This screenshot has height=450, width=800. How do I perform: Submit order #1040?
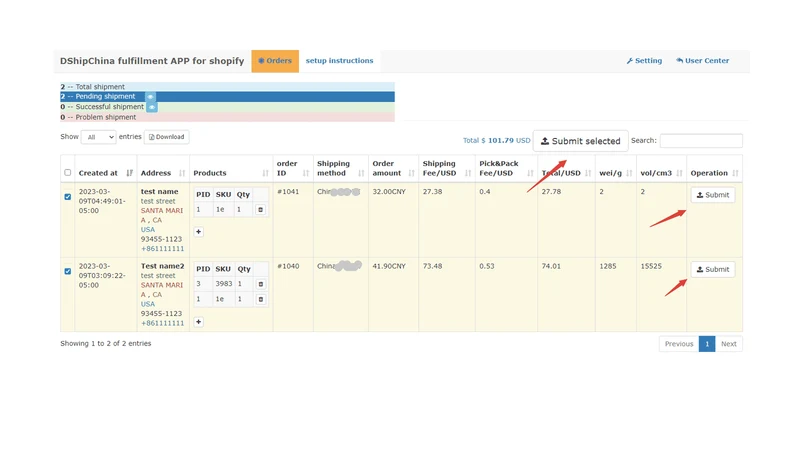[x=713, y=269]
